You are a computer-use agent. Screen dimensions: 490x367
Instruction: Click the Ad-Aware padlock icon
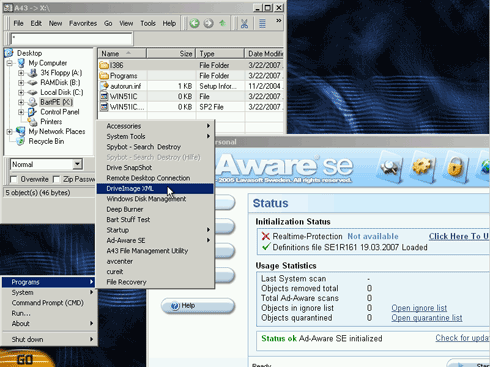(x=455, y=166)
